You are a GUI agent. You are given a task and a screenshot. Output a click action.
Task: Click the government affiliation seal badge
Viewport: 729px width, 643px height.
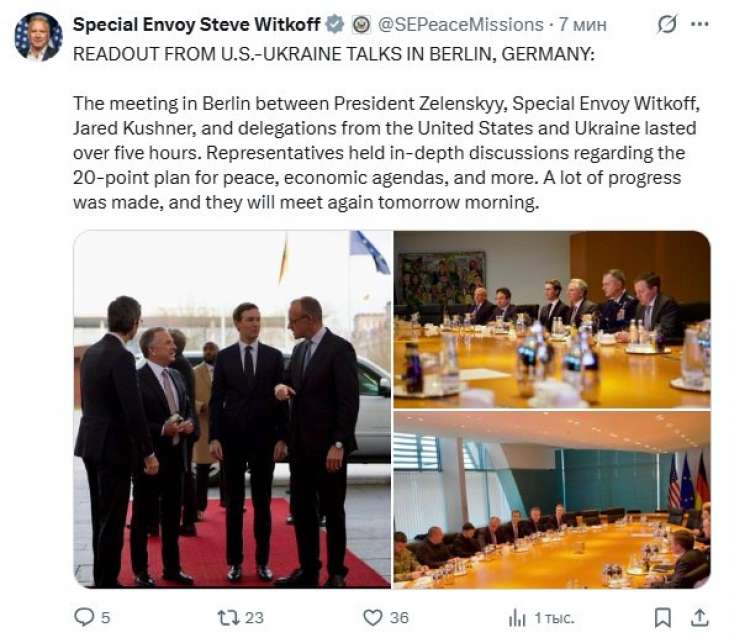361,23
